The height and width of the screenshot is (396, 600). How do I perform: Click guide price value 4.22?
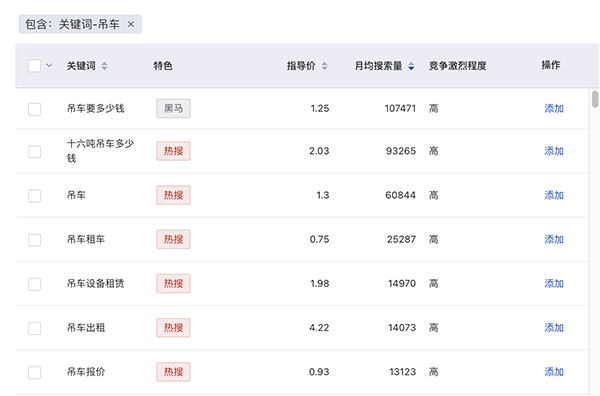319,328
